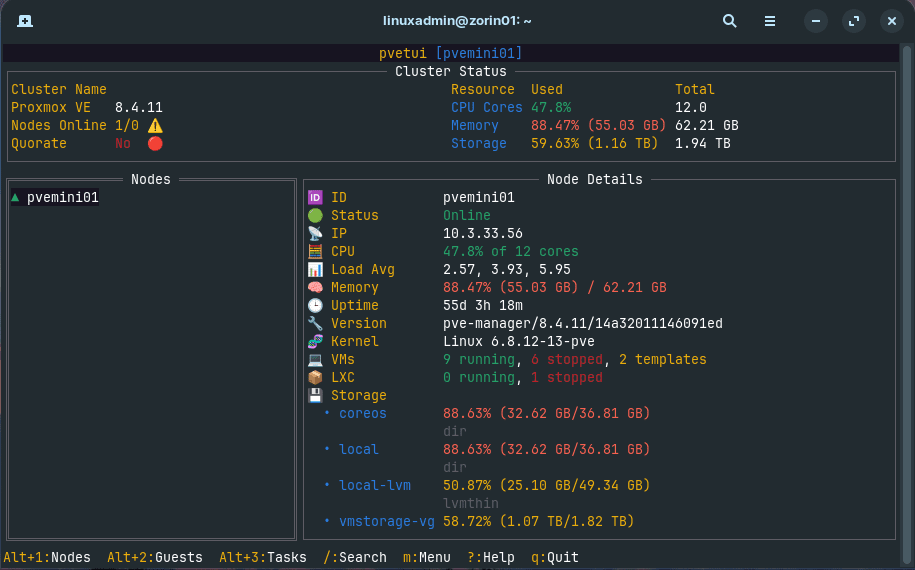Click the Search shortcut in footer
Viewport: 915px width, 570px height.
355,557
